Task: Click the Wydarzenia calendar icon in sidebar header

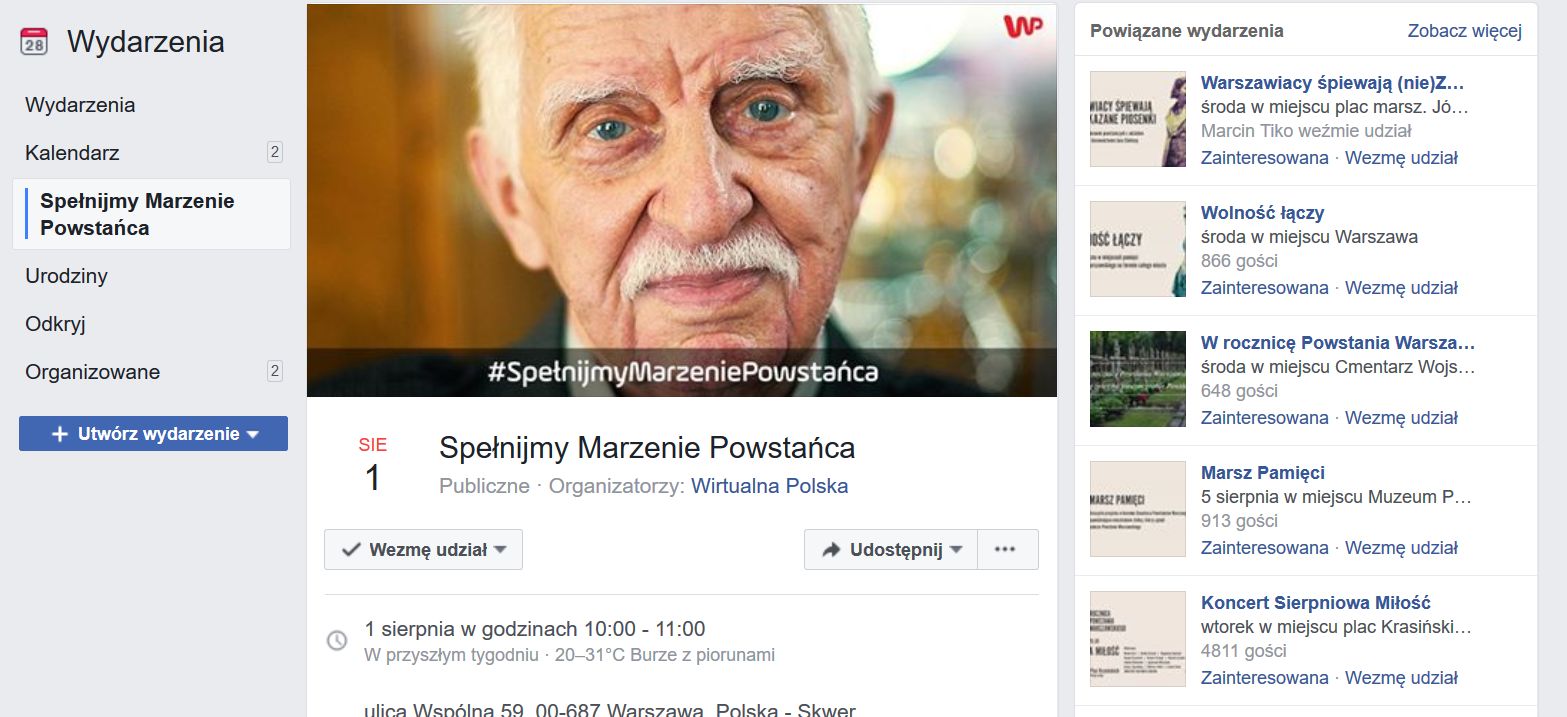Action: point(34,42)
